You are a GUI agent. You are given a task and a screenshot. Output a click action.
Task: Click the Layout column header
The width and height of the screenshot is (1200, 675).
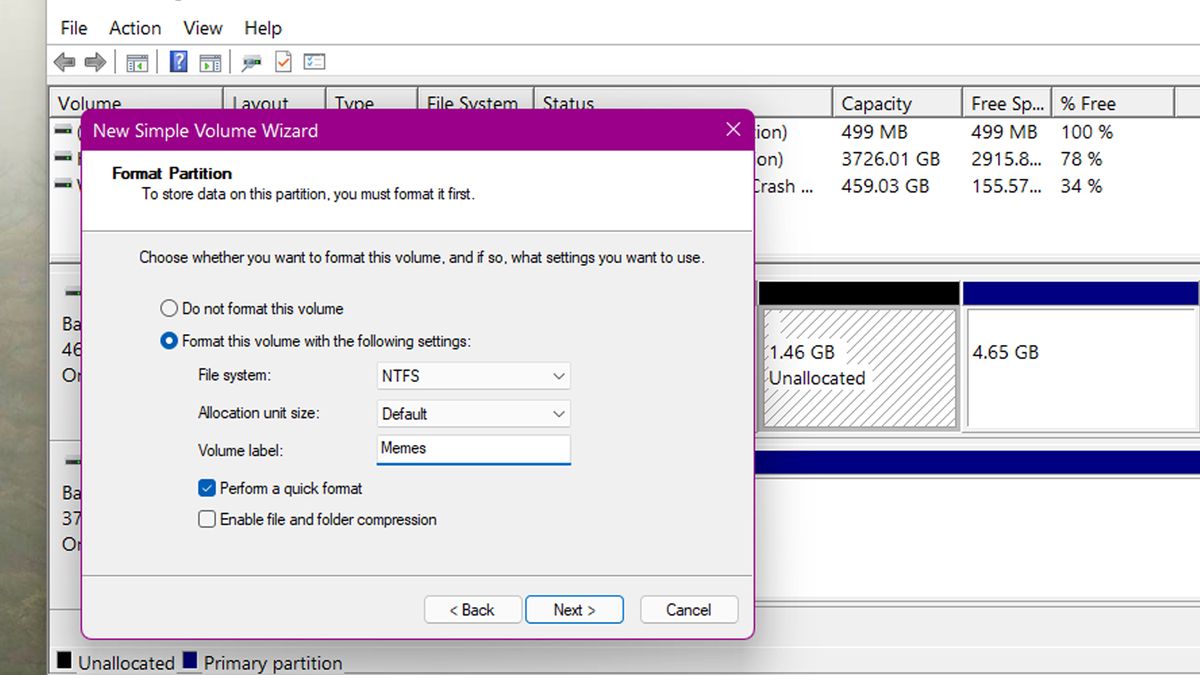coord(274,103)
